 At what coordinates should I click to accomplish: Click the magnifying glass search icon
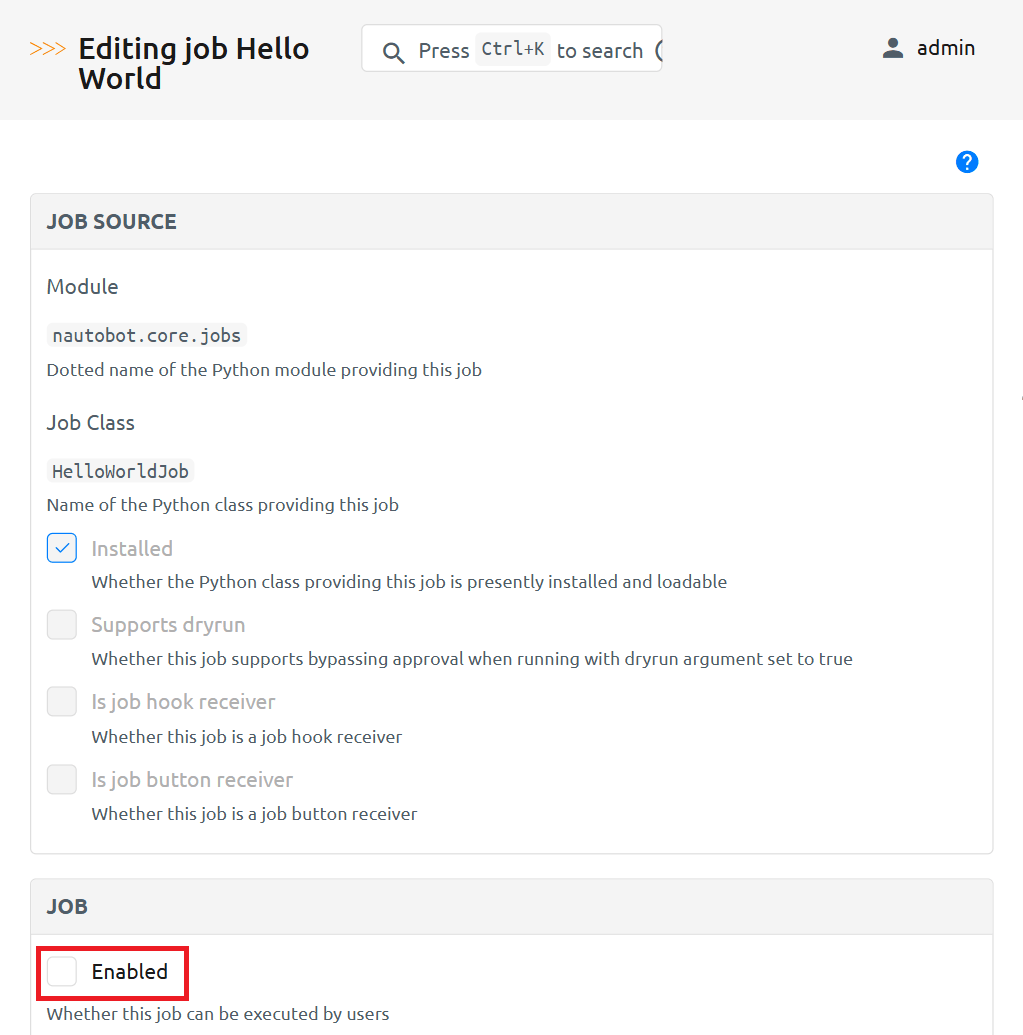tap(394, 52)
